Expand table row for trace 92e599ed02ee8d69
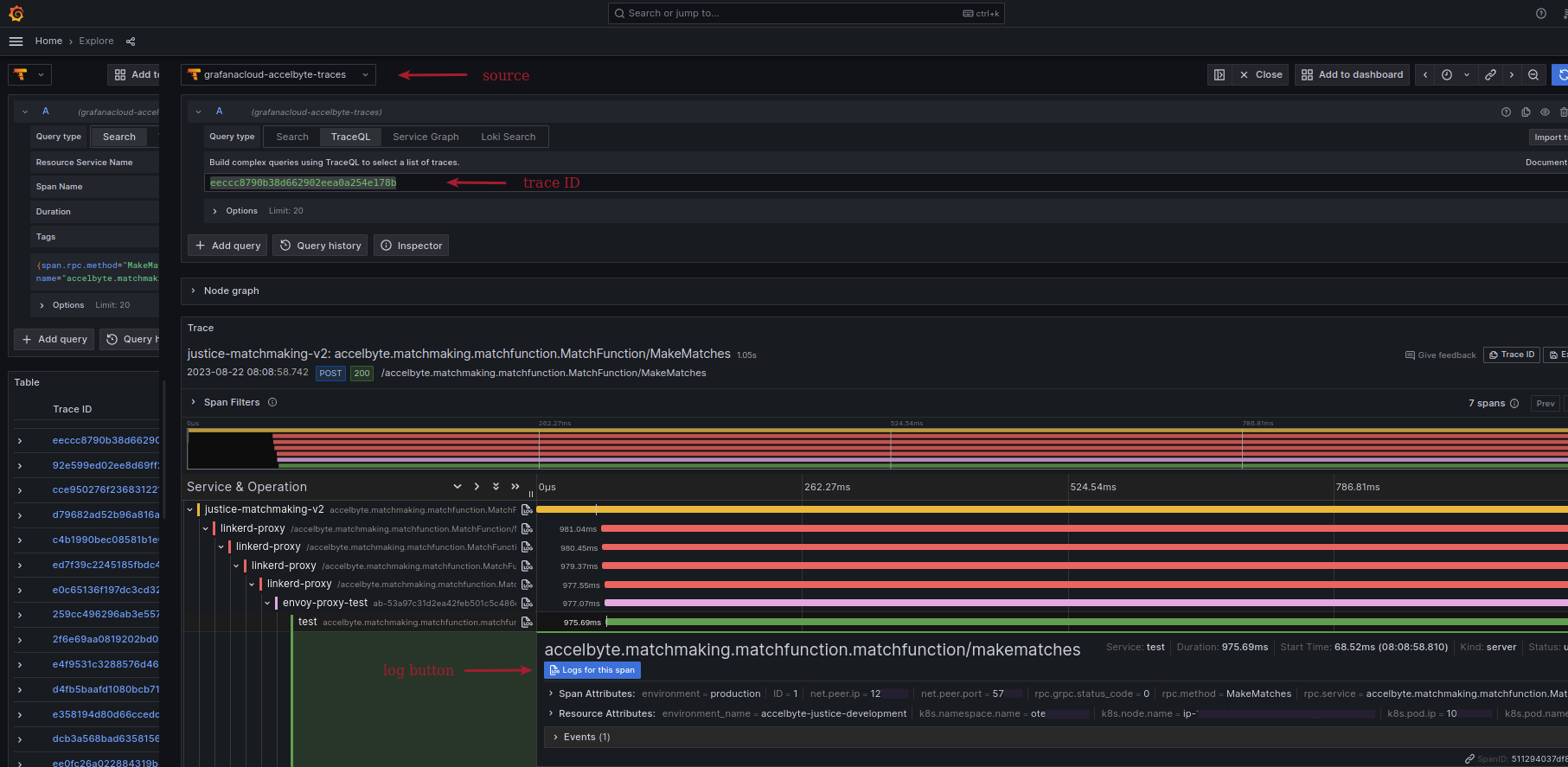Image resolution: width=1568 pixels, height=767 pixels. click(x=20, y=465)
